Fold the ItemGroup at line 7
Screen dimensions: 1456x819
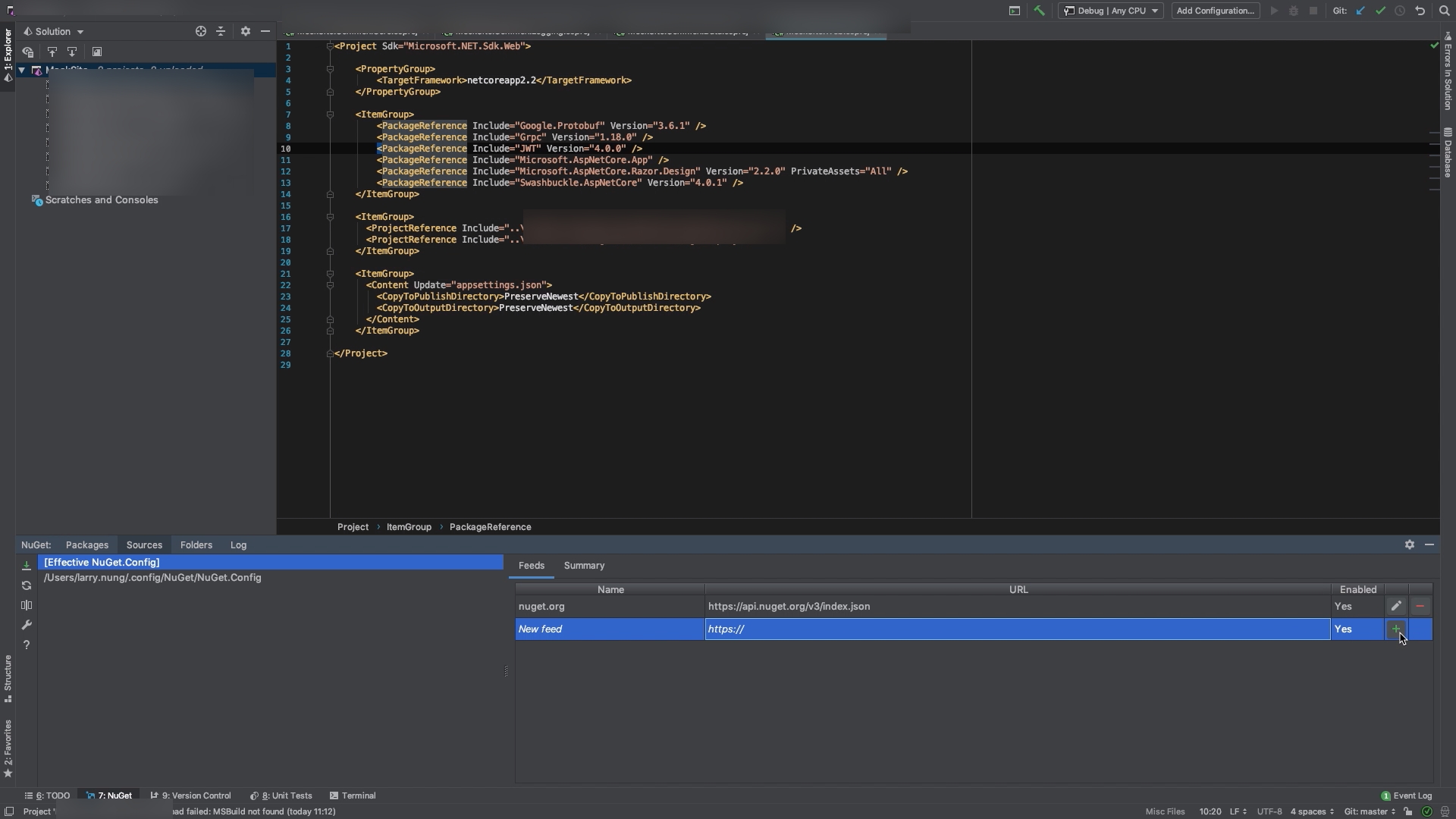[330, 115]
